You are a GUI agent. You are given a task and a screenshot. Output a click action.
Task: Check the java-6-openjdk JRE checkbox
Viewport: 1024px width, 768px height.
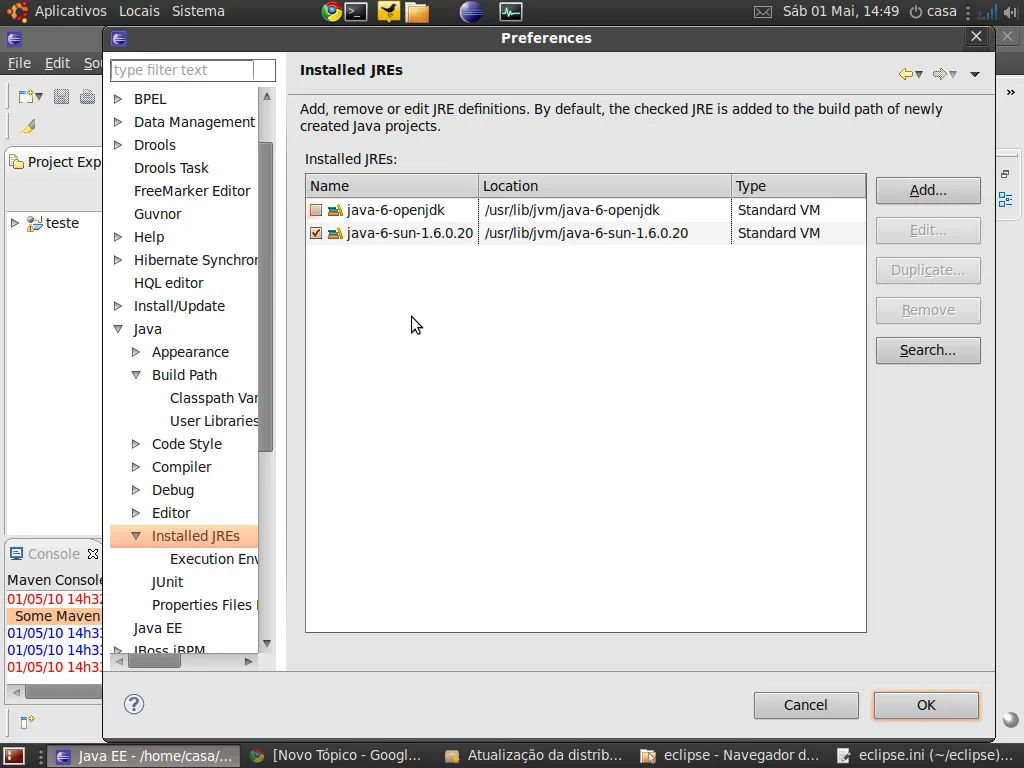[316, 210]
